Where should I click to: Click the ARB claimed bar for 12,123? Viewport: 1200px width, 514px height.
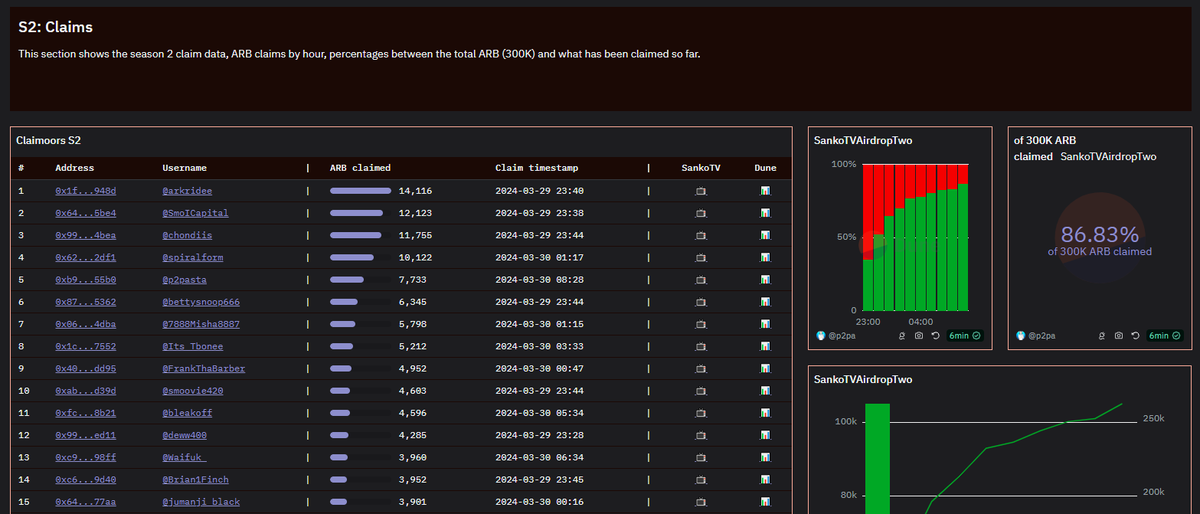pyautogui.click(x=357, y=213)
